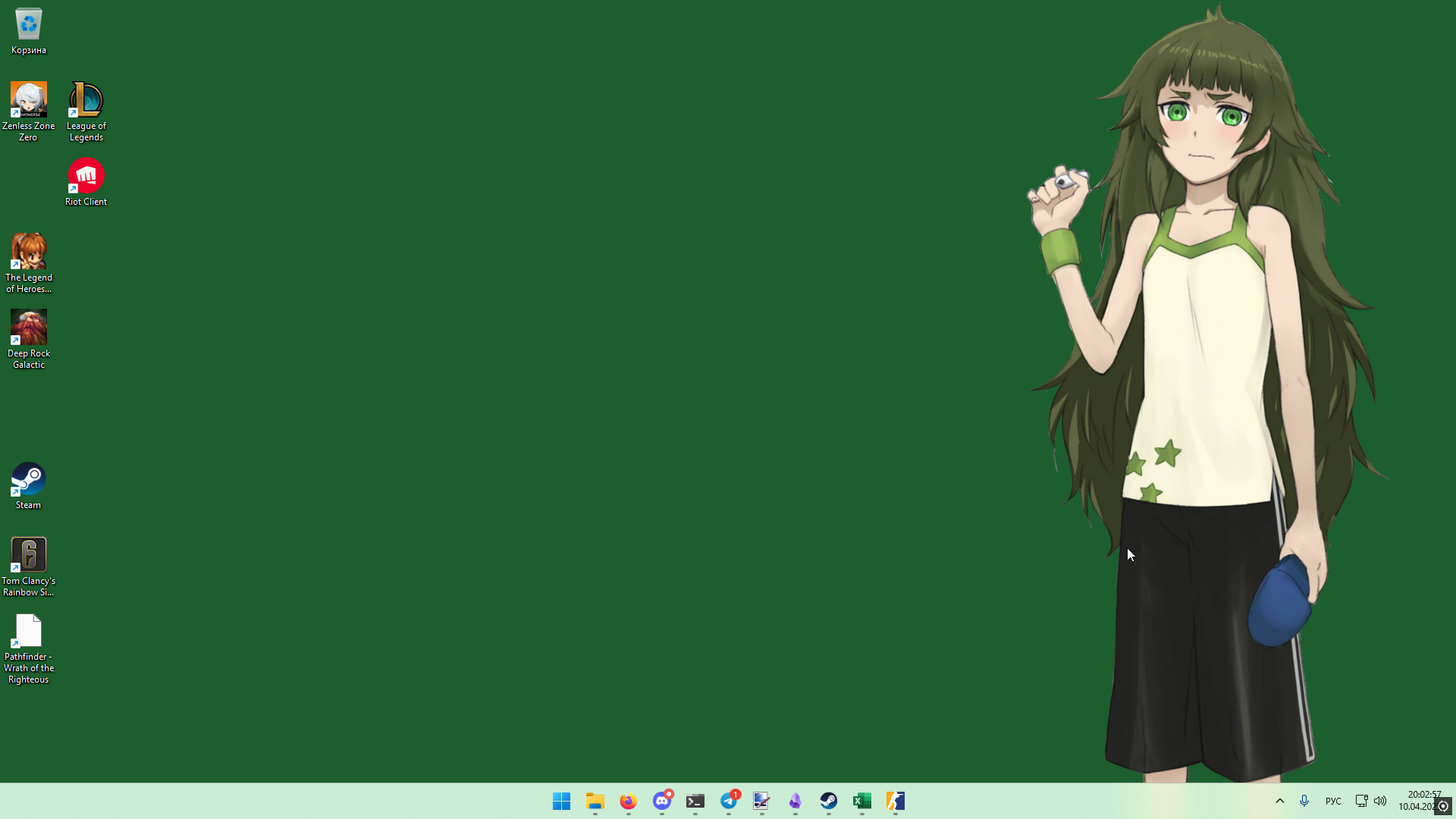Open the Windows Start menu
1456x819 pixels.
point(561,801)
